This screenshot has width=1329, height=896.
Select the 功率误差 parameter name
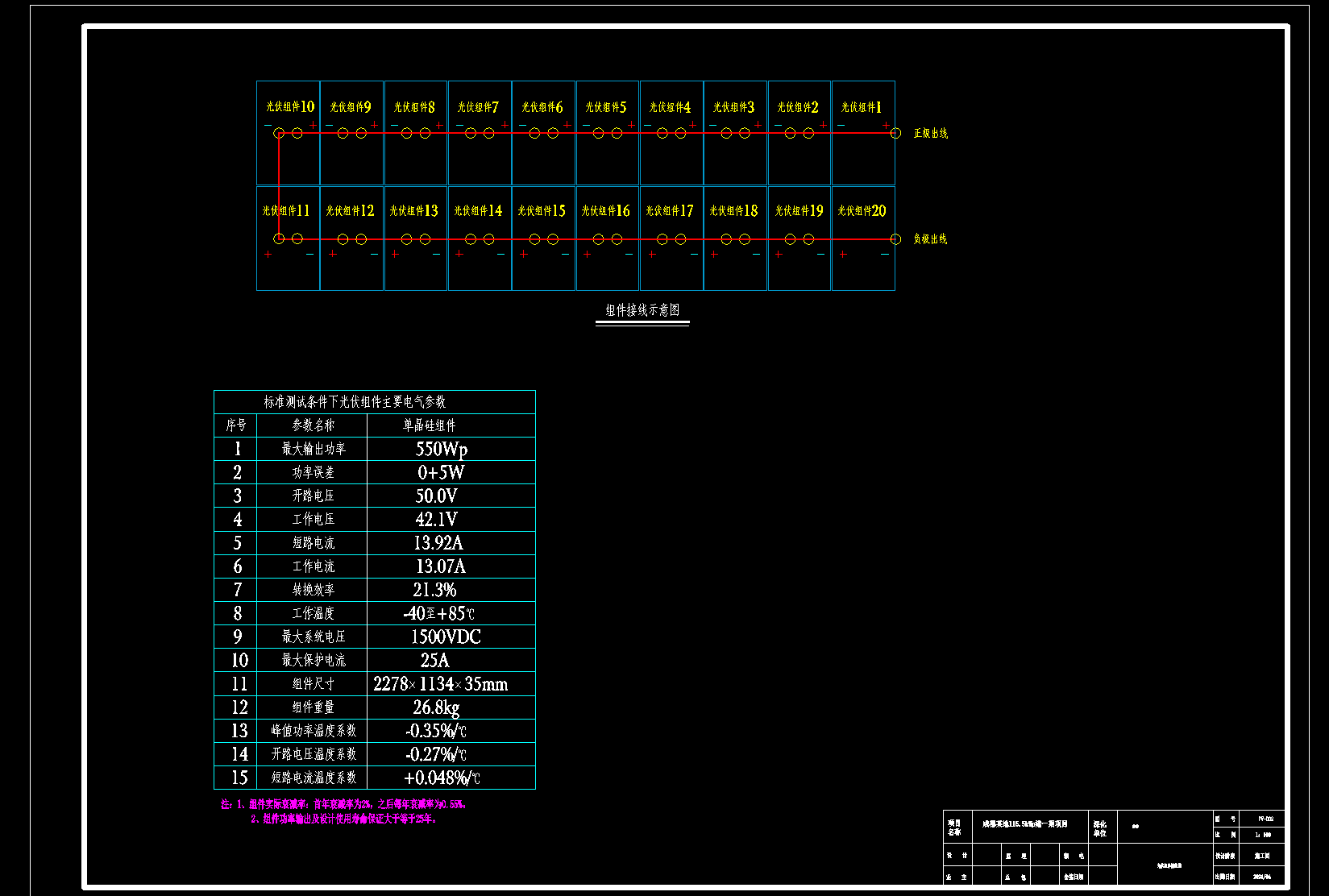313,472
